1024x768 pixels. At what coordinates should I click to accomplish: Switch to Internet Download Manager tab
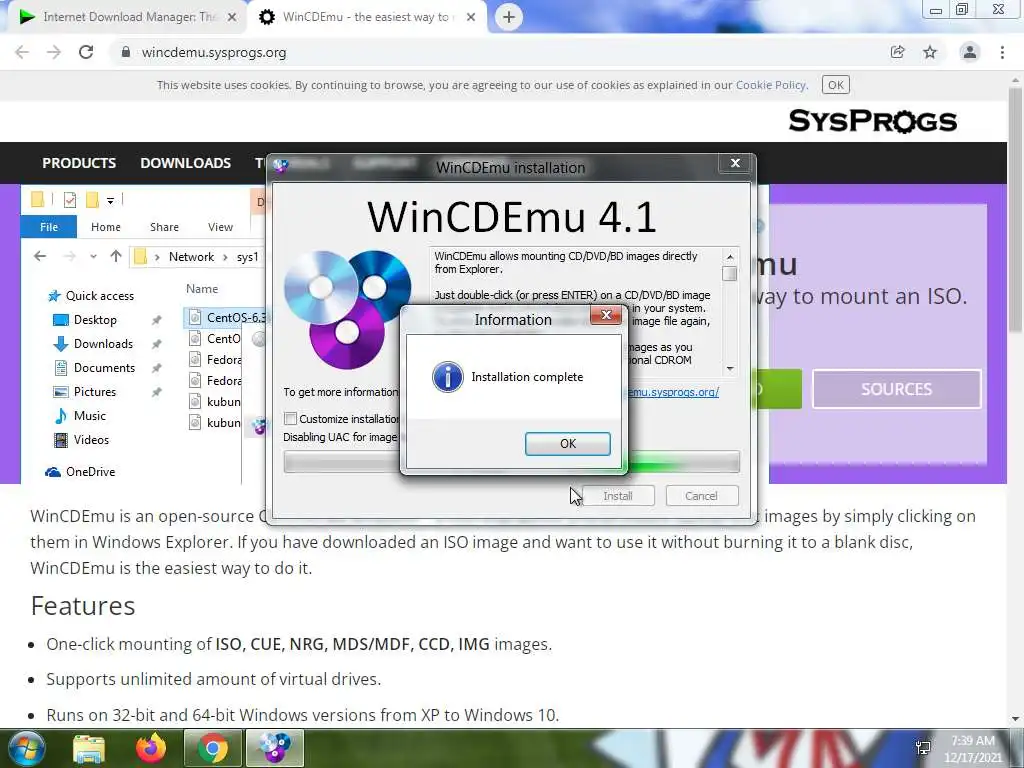point(128,17)
